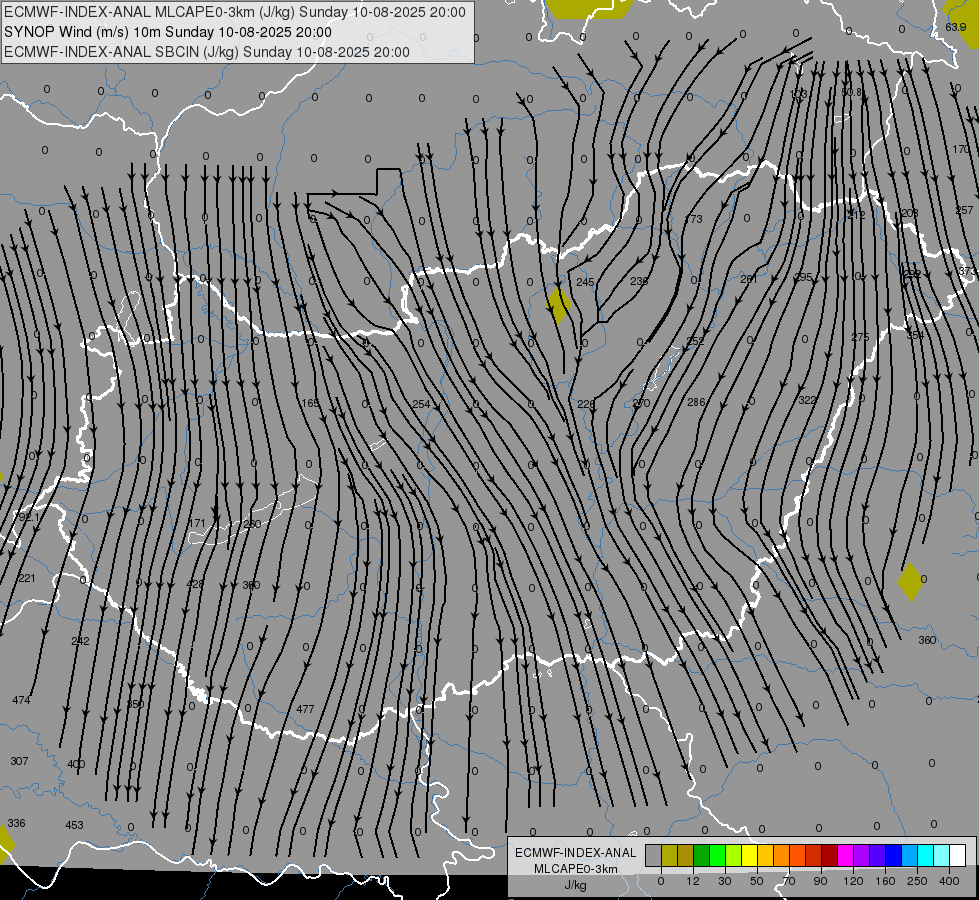Click the legend scale label 70
This screenshot has width=979, height=900.
789,881
